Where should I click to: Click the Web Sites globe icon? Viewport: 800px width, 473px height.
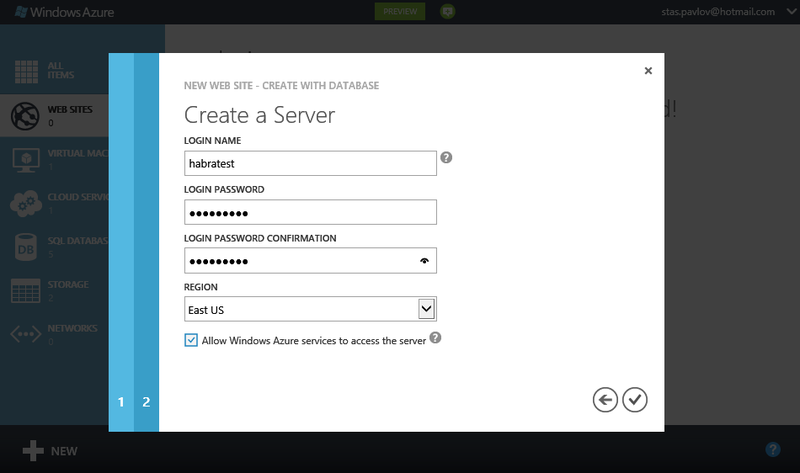click(25, 116)
